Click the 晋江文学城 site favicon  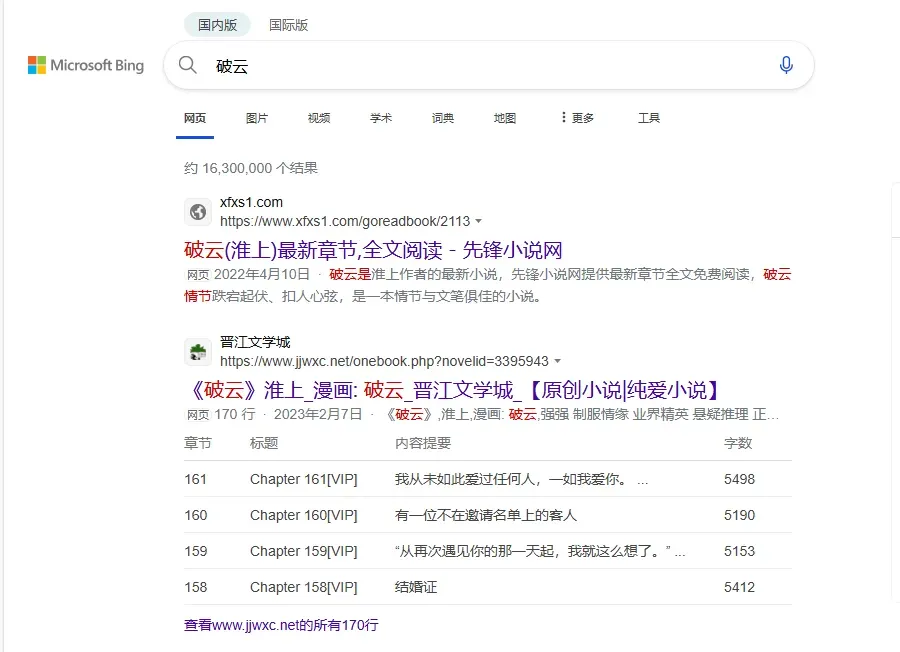click(x=198, y=352)
